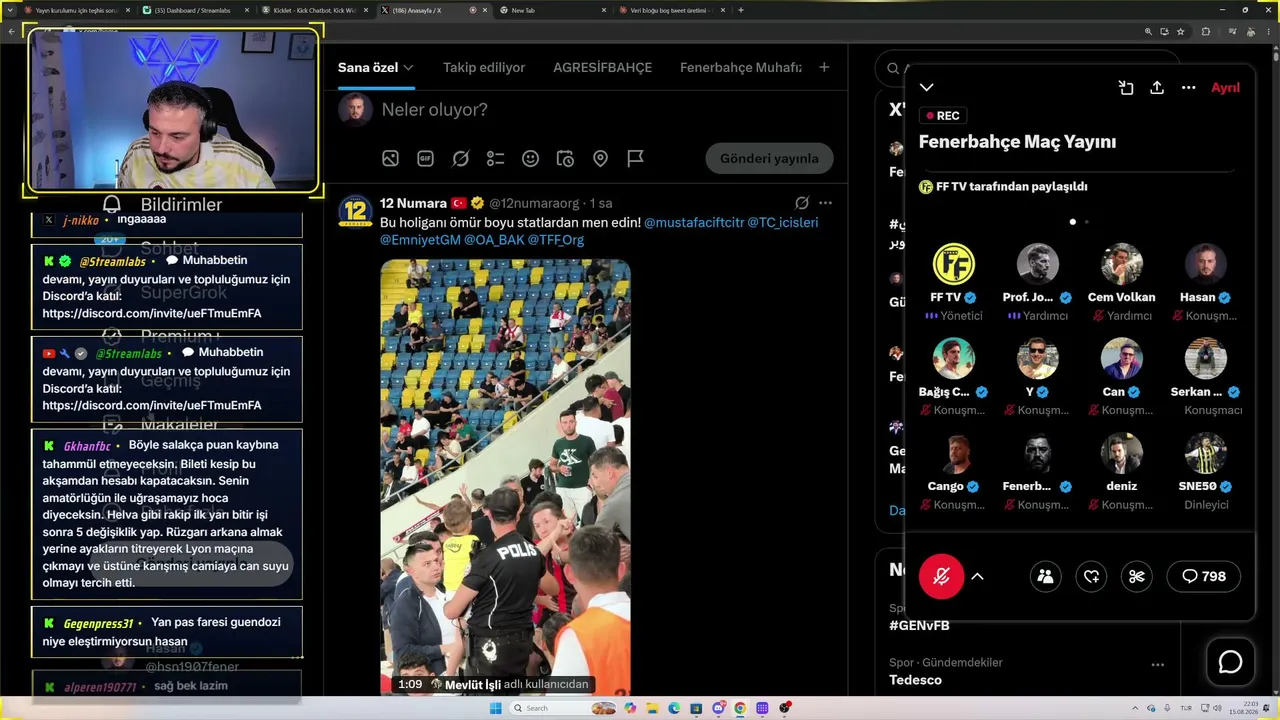Open the Grok enhance icon in composer
The image size is (1280, 720).
pos(460,158)
